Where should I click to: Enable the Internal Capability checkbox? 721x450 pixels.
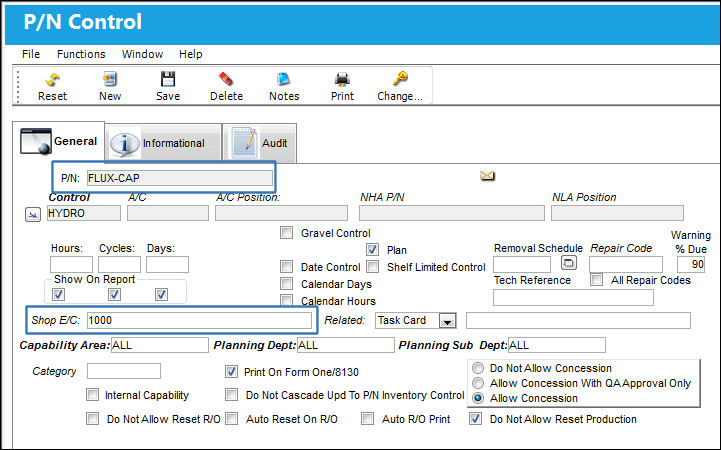(92, 394)
